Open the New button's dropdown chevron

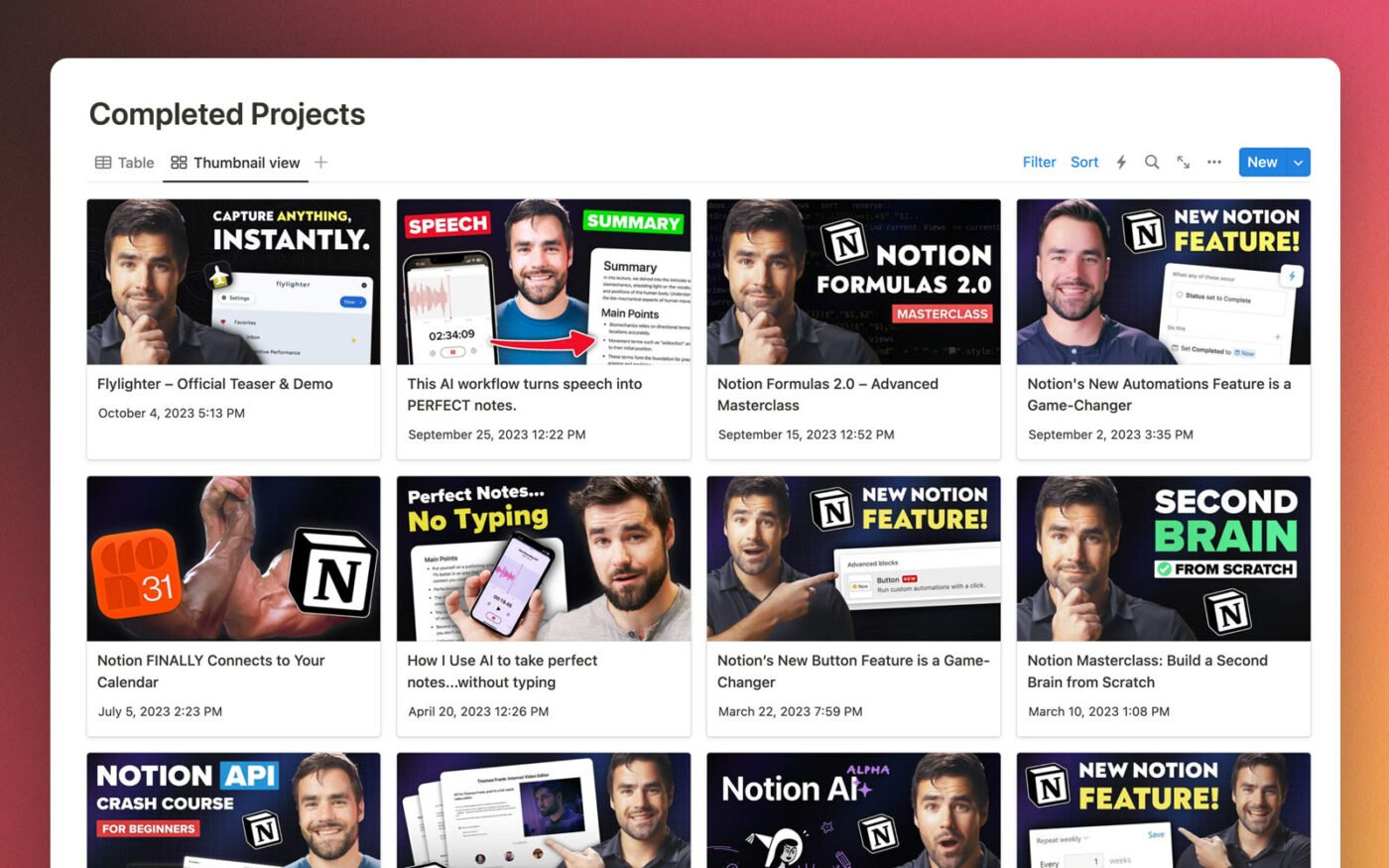pyautogui.click(x=1297, y=162)
